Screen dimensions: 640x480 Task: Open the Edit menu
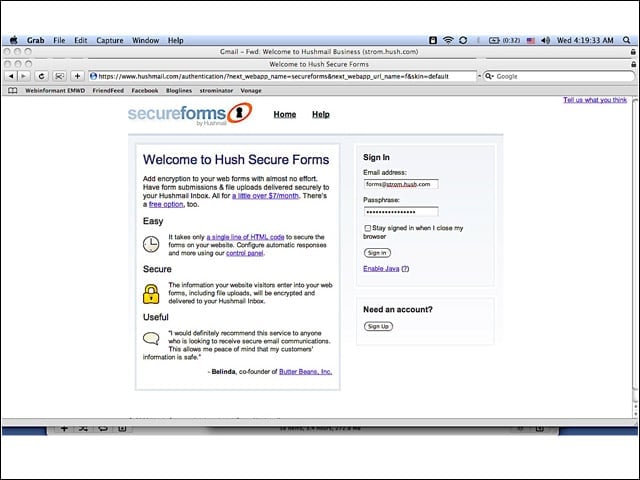tap(81, 40)
